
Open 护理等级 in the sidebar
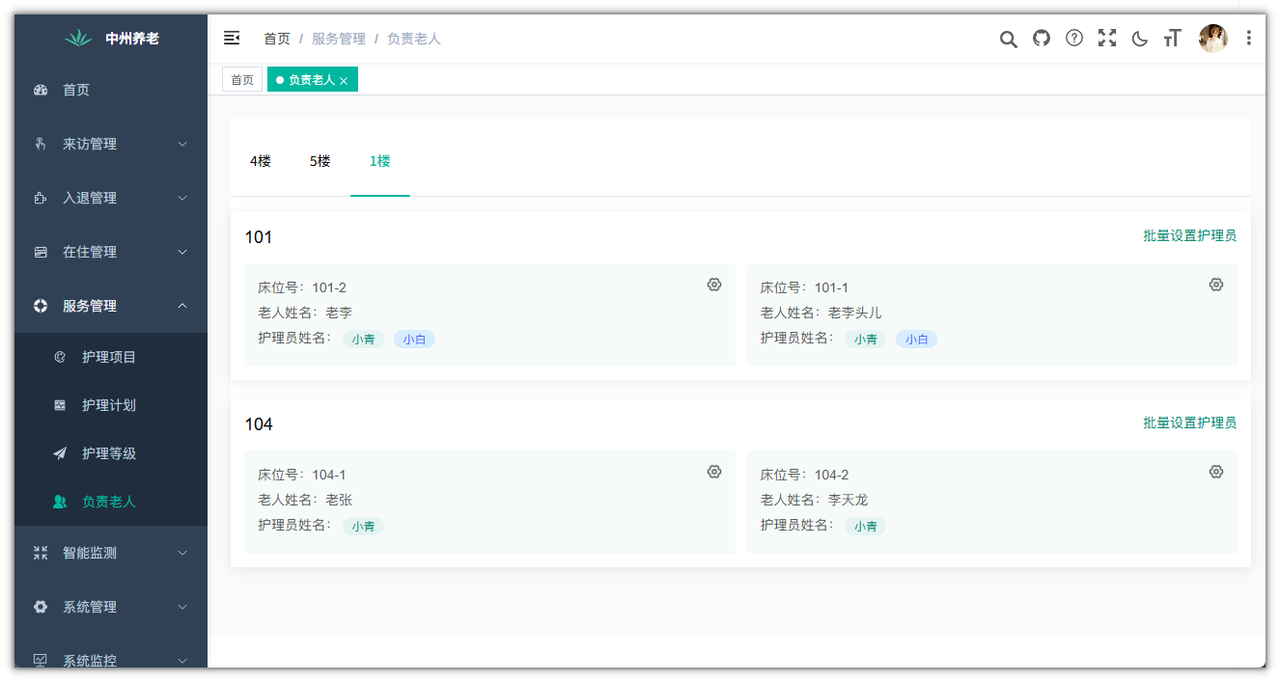[109, 453]
